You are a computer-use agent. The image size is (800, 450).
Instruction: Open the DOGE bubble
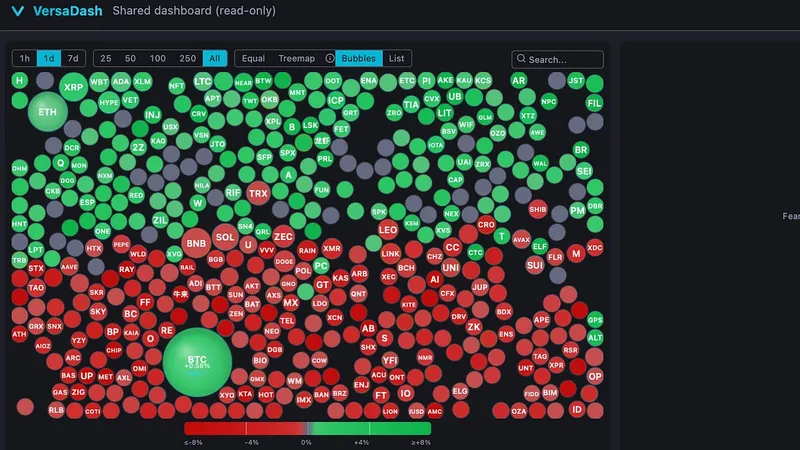[284, 261]
